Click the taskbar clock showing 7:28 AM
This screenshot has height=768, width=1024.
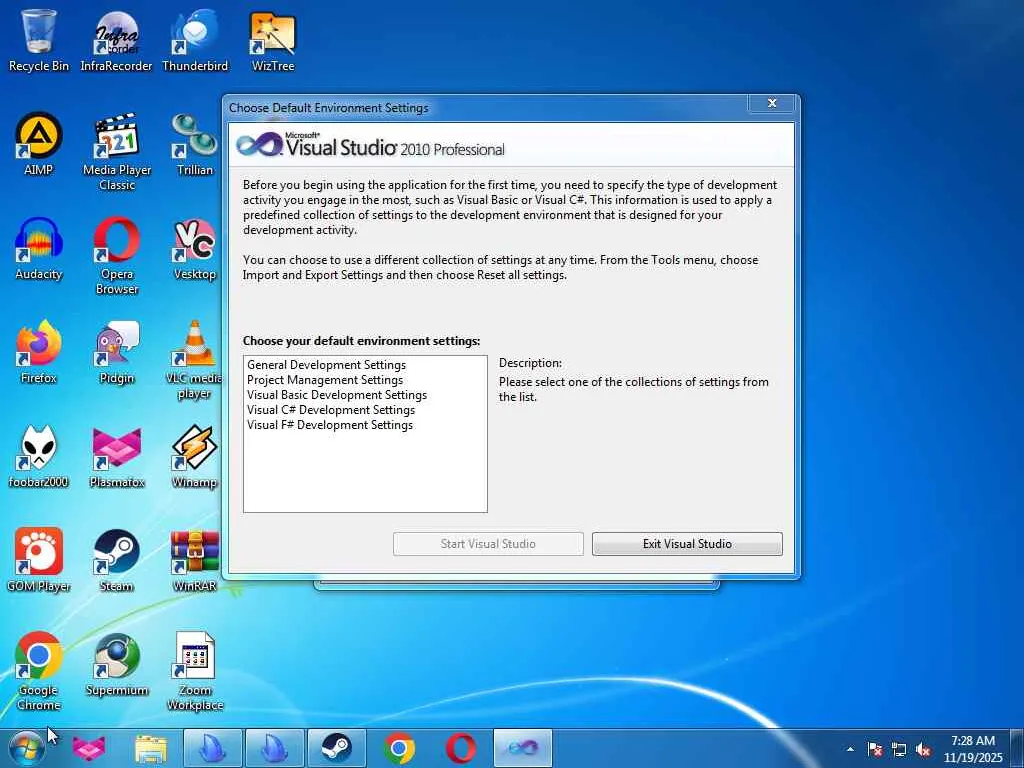pos(973,749)
